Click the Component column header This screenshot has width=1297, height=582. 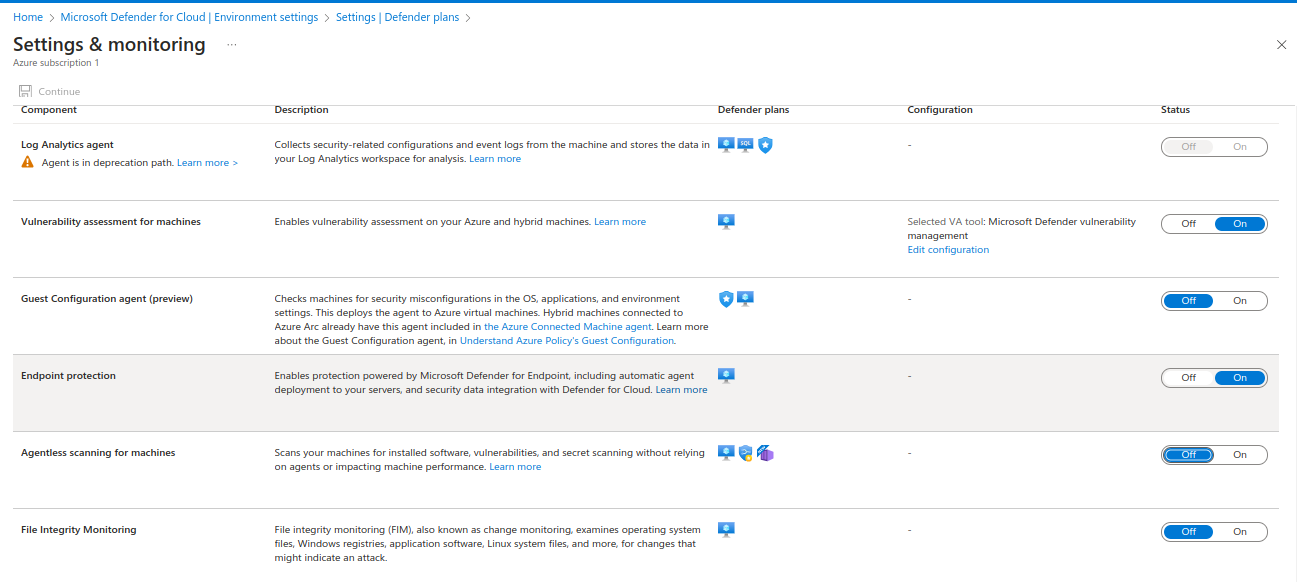click(x=49, y=110)
